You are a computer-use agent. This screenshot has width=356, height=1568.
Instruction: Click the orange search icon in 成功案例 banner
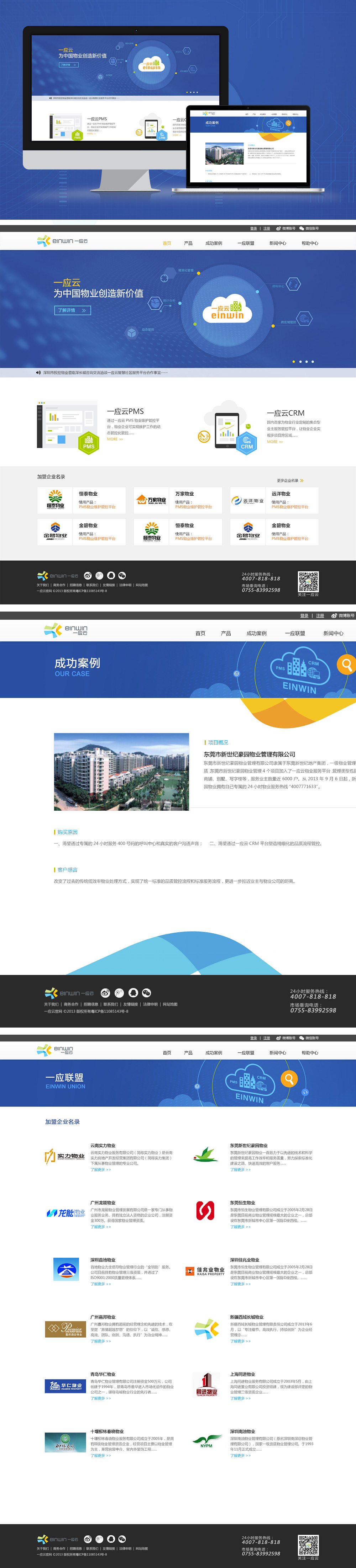click(x=346, y=664)
